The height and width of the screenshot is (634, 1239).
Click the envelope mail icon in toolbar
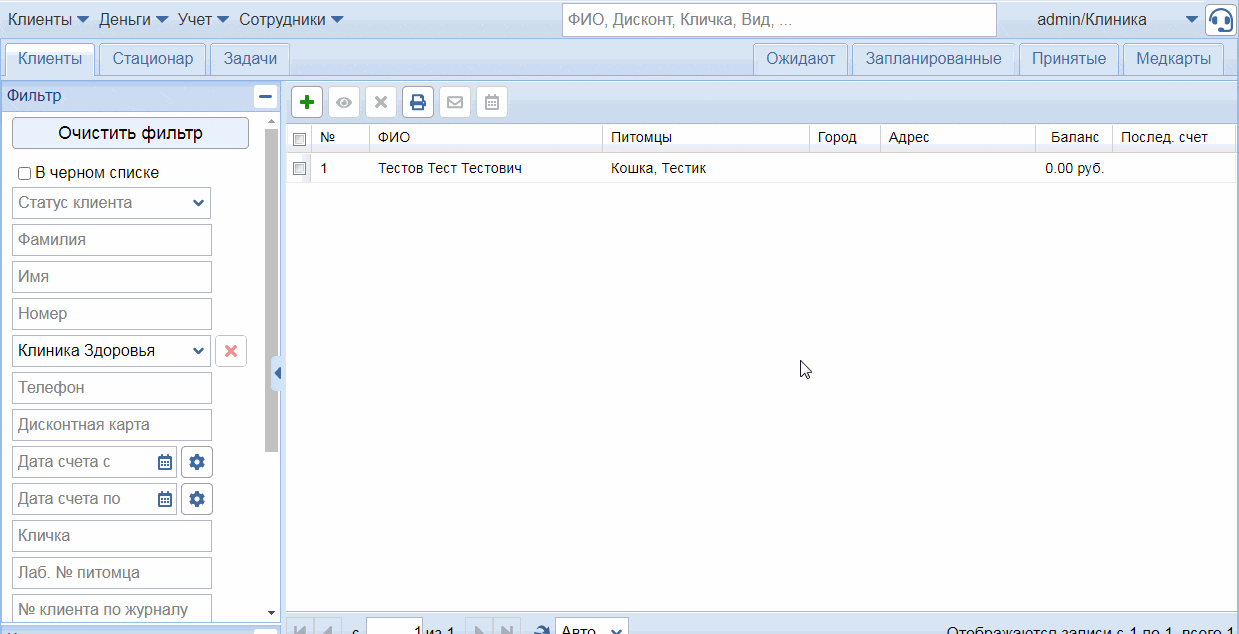pos(455,102)
